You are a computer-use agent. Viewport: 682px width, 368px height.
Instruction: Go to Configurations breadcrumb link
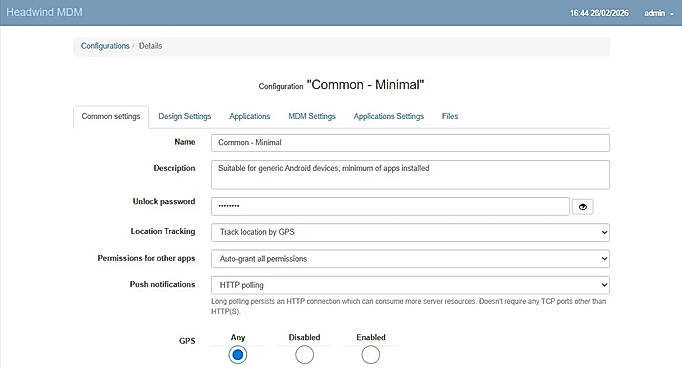click(x=105, y=46)
